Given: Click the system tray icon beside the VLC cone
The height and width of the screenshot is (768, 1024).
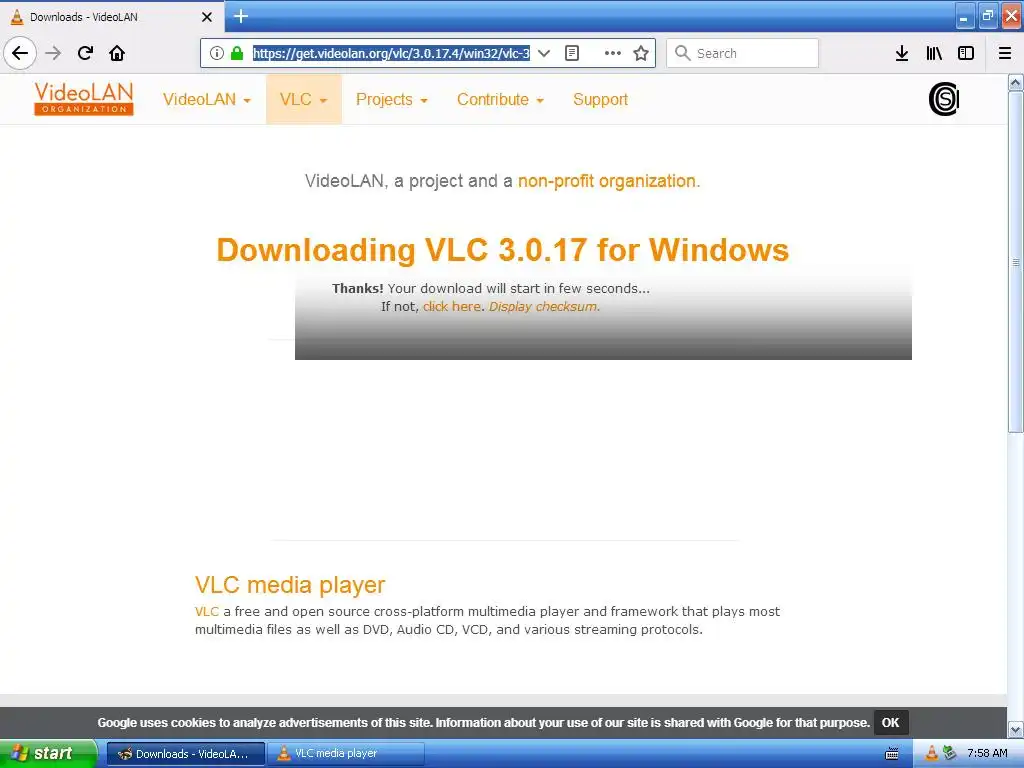Looking at the screenshot, I should click(950, 753).
